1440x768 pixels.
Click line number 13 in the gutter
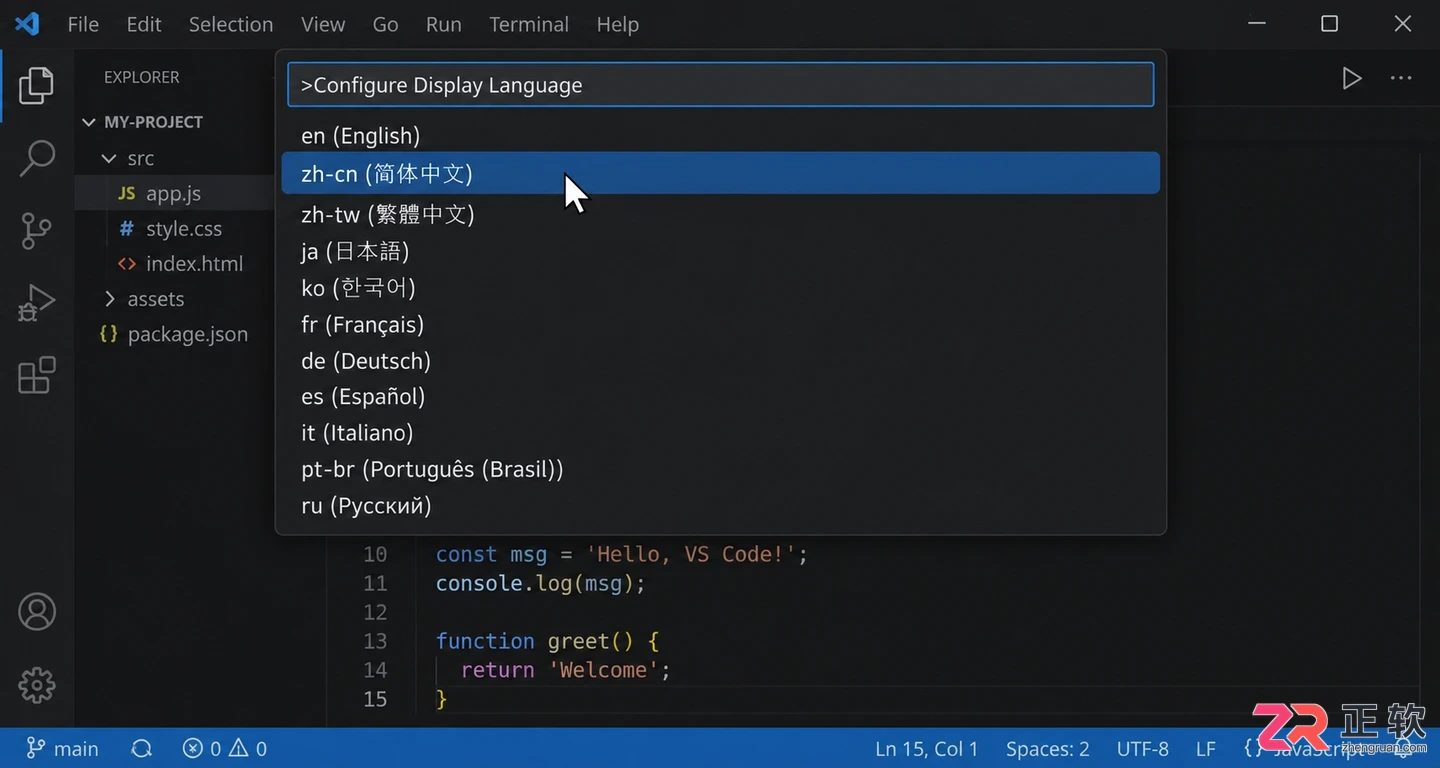pos(375,641)
